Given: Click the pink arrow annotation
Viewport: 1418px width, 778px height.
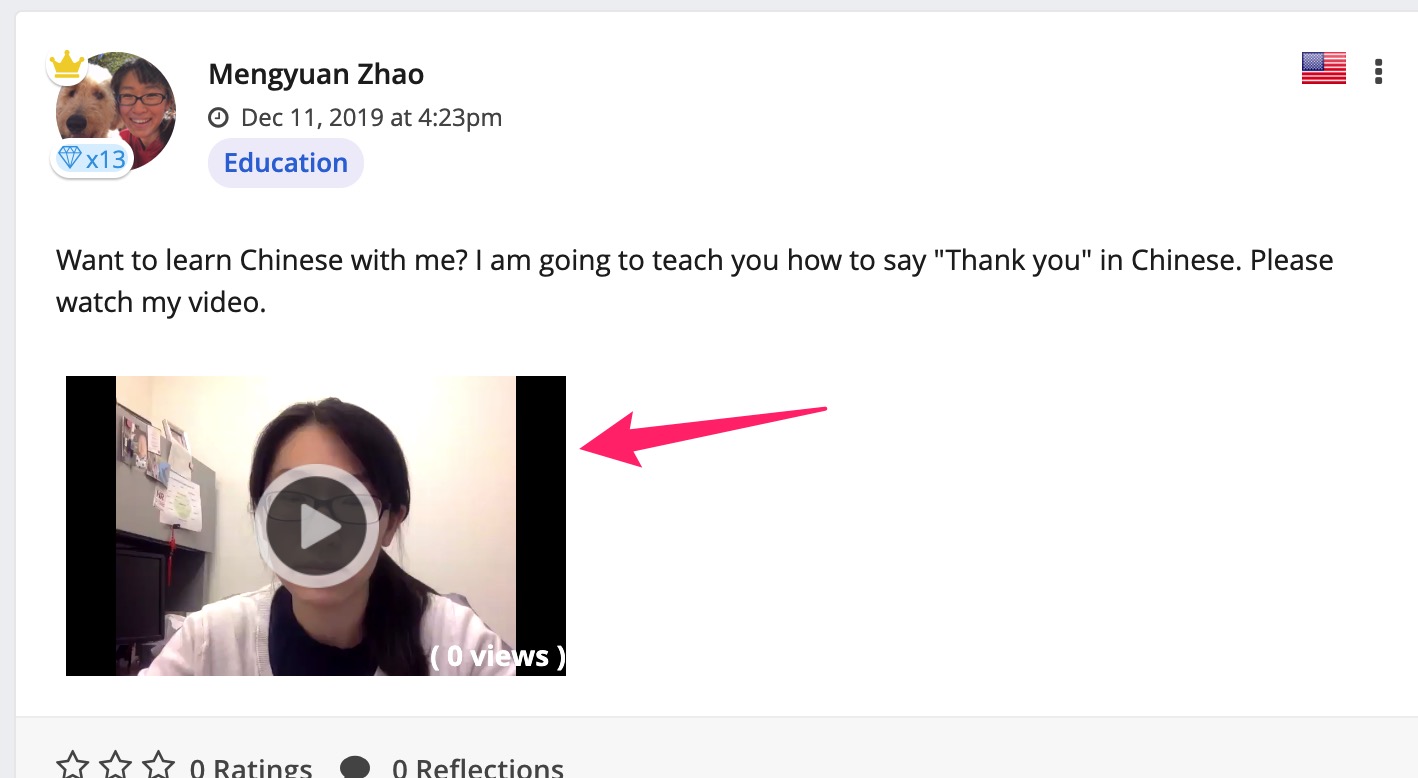Looking at the screenshot, I should 704,435.
